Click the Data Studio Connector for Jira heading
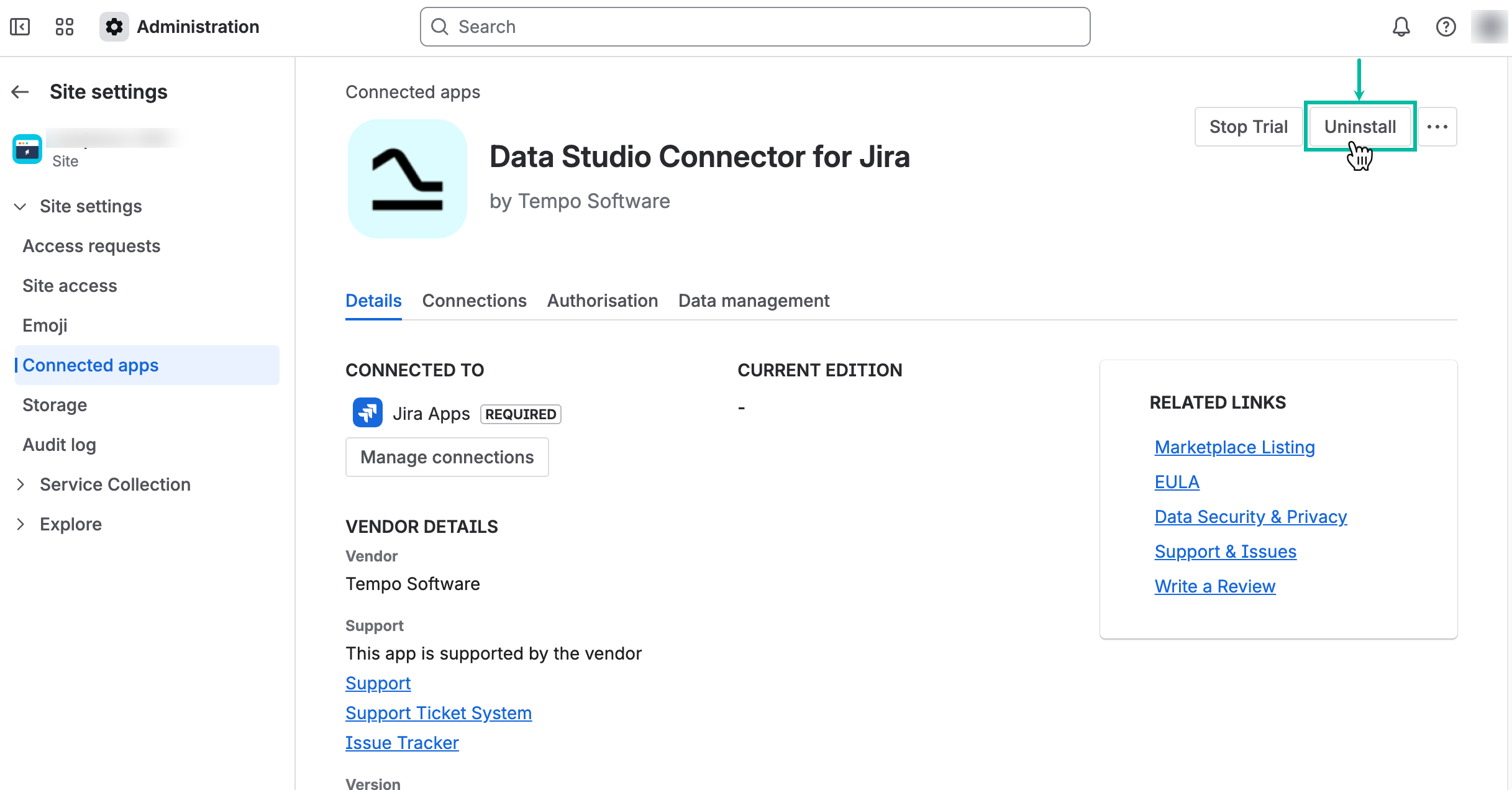This screenshot has height=790, width=1512. point(699,157)
